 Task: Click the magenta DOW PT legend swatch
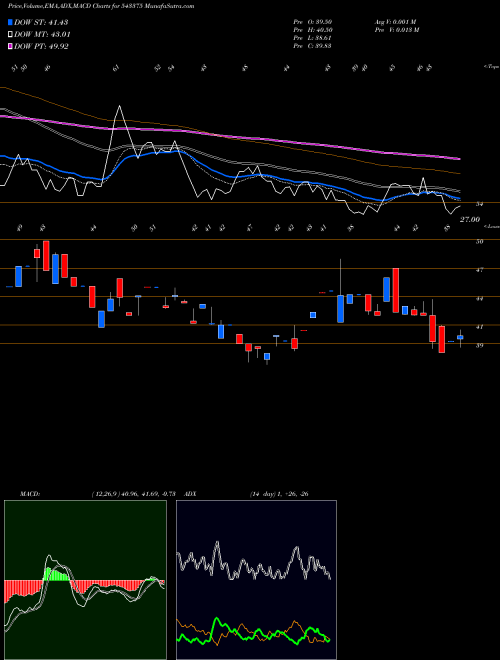(x=10, y=46)
